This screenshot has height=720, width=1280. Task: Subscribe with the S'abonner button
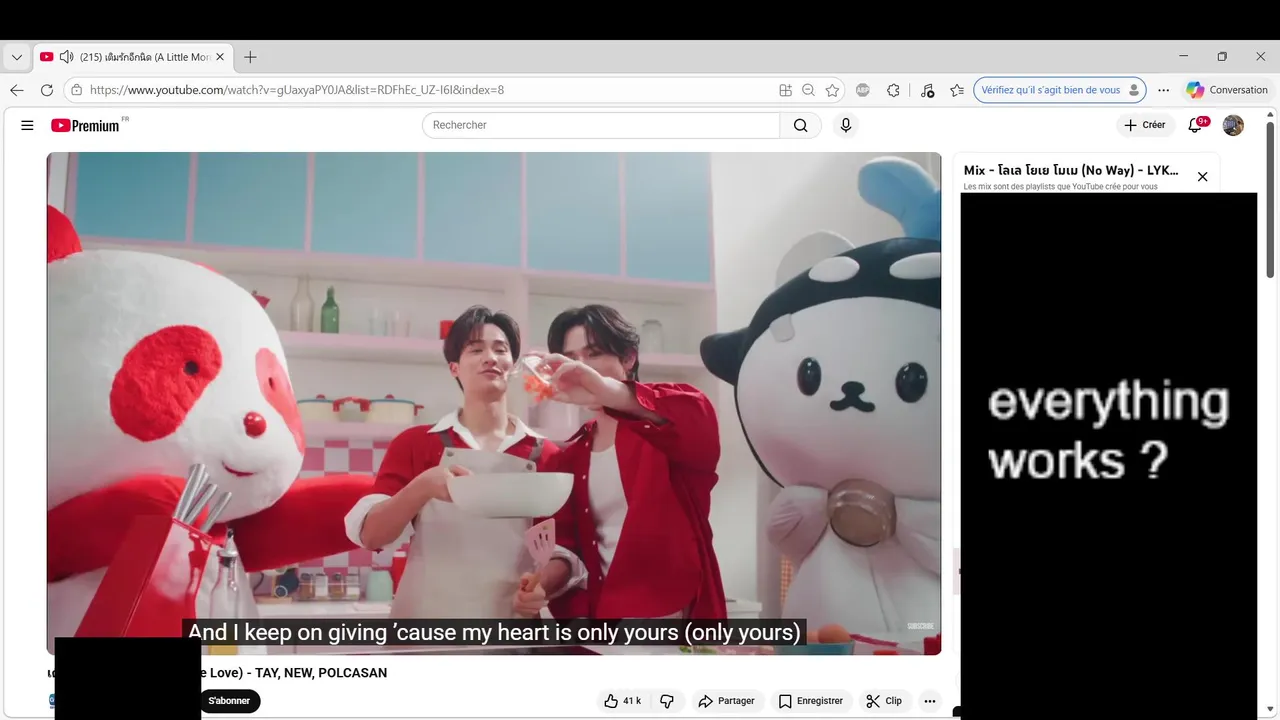tap(229, 701)
